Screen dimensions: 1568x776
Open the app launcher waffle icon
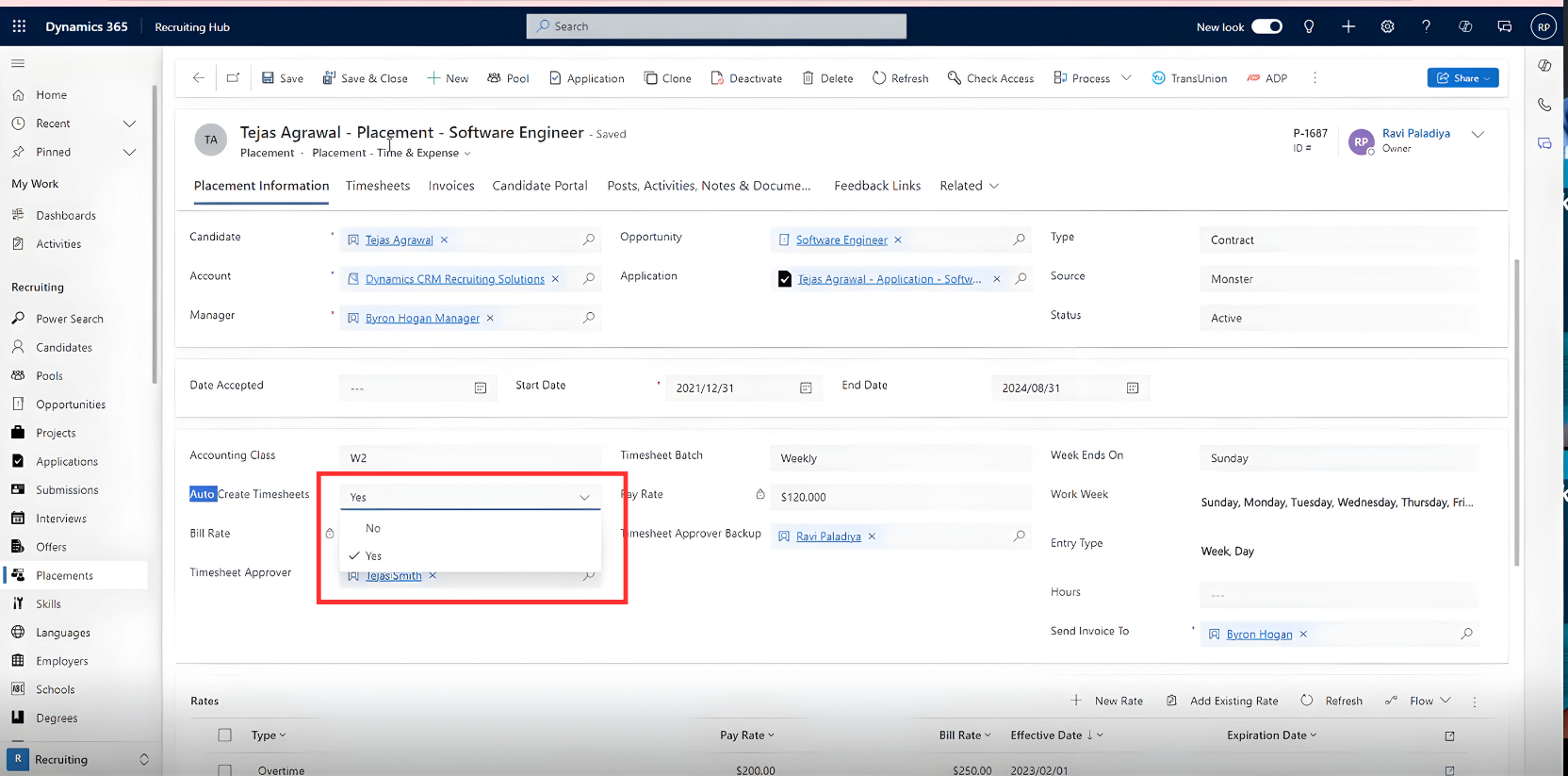pos(19,26)
